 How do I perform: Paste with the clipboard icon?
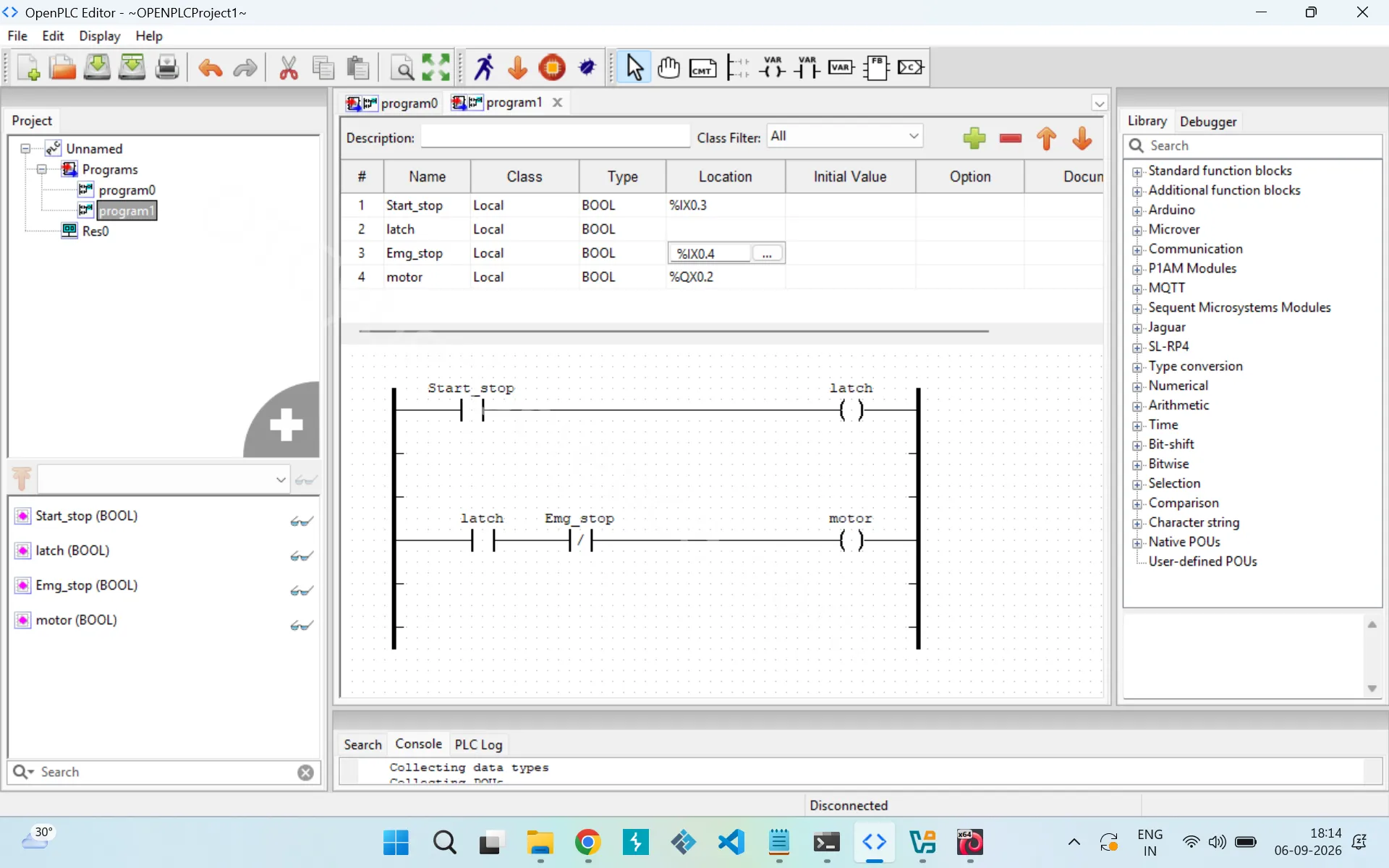pos(358,68)
